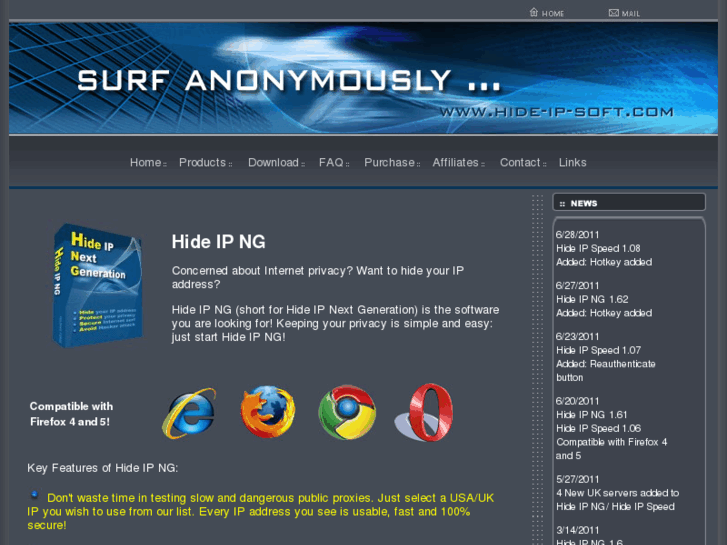This screenshot has height=545, width=727.
Task: Click Added: Reauthenticate button news text
Action: 606,371
